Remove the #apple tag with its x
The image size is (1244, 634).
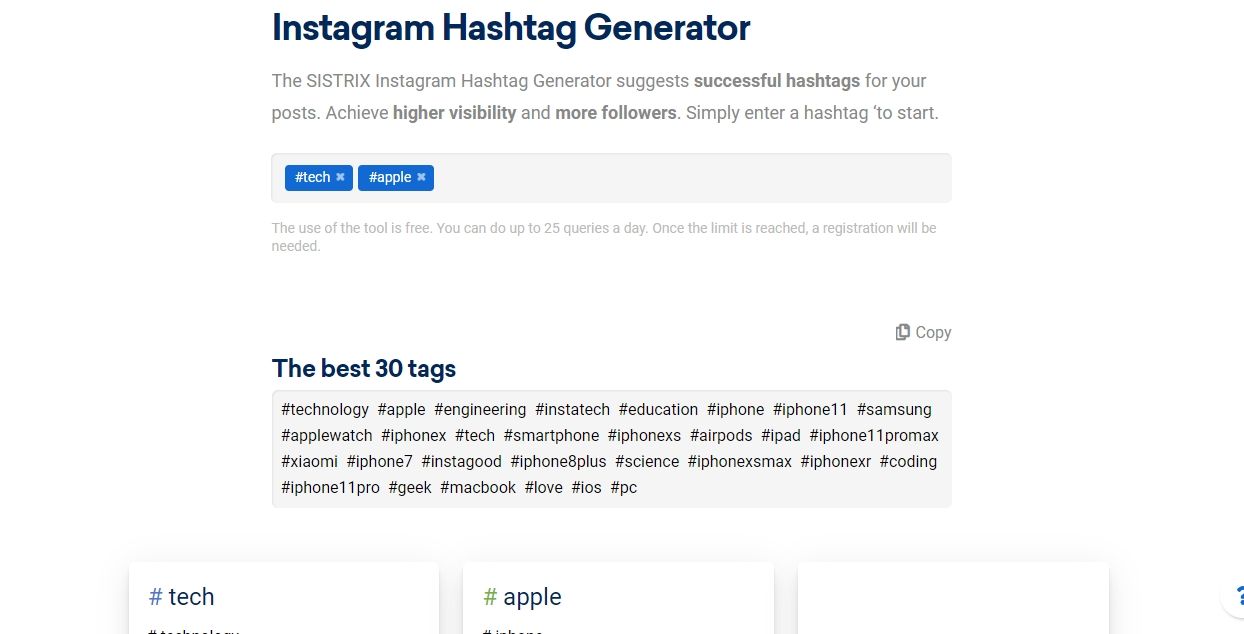coord(421,177)
